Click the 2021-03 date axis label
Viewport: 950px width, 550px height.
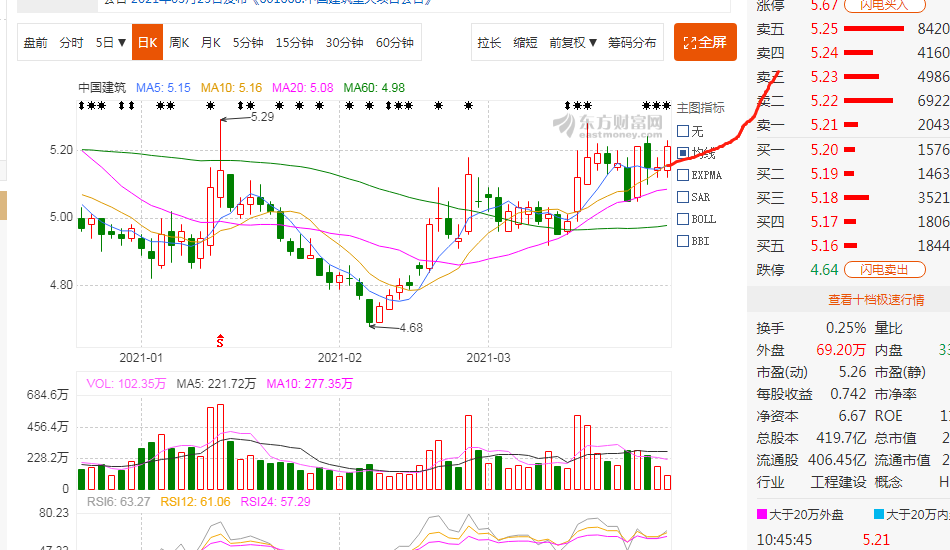[x=488, y=358]
